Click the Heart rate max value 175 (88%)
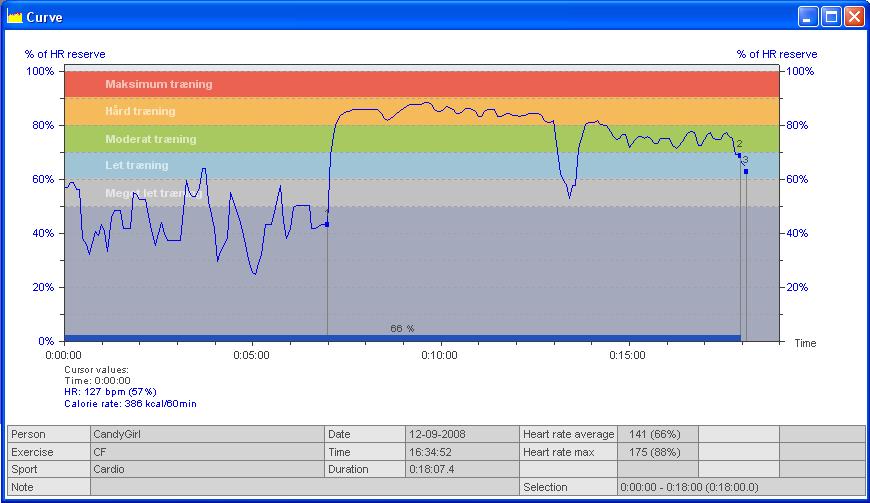Image resolution: width=870 pixels, height=503 pixels. [657, 452]
